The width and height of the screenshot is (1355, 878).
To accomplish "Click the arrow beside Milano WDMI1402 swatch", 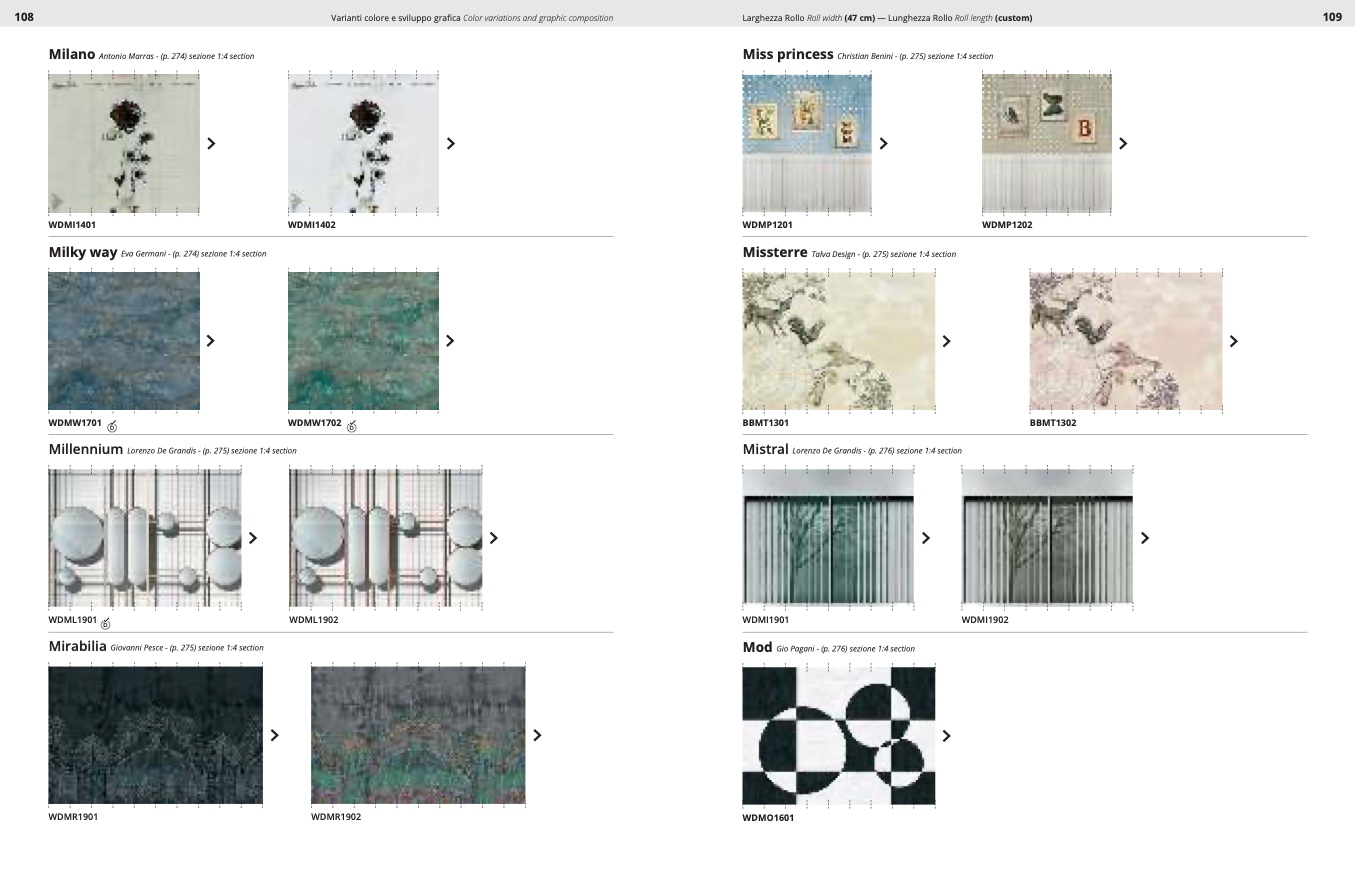I will click(450, 143).
